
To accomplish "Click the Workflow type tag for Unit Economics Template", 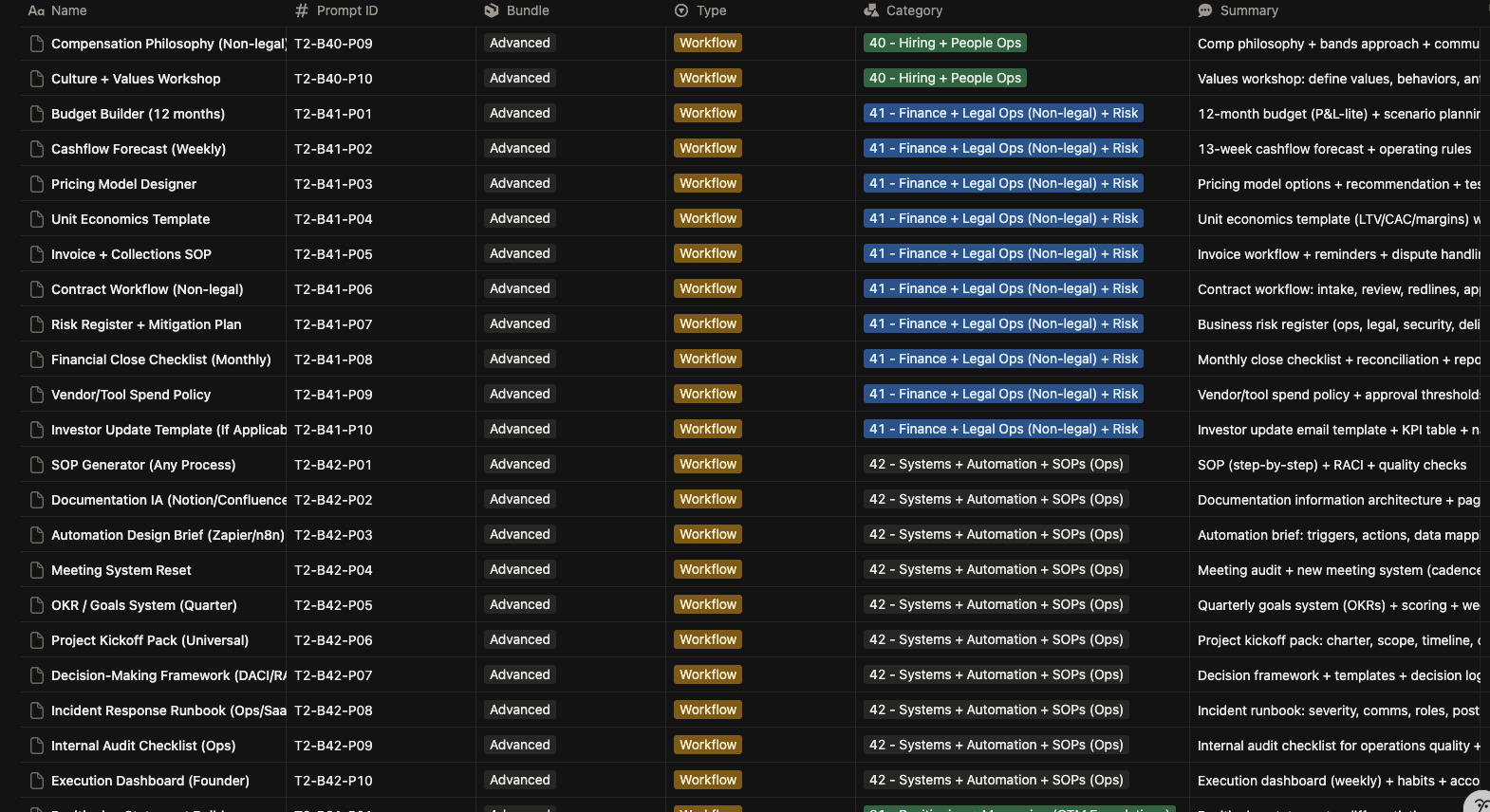I will coord(708,218).
